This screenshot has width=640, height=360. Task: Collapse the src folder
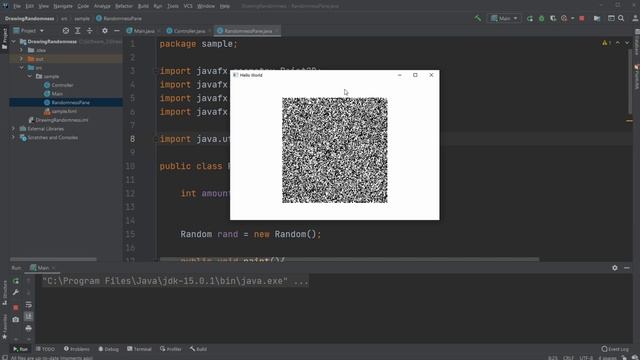[x=21, y=68]
